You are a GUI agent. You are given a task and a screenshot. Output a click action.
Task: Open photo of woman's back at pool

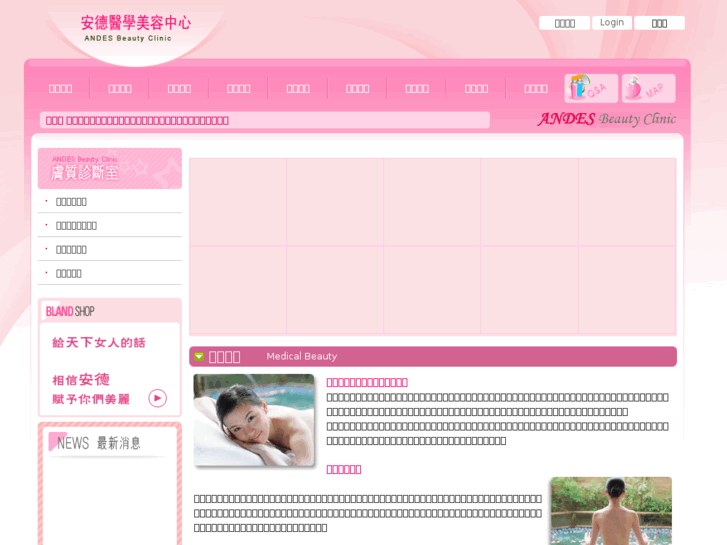[x=611, y=511]
